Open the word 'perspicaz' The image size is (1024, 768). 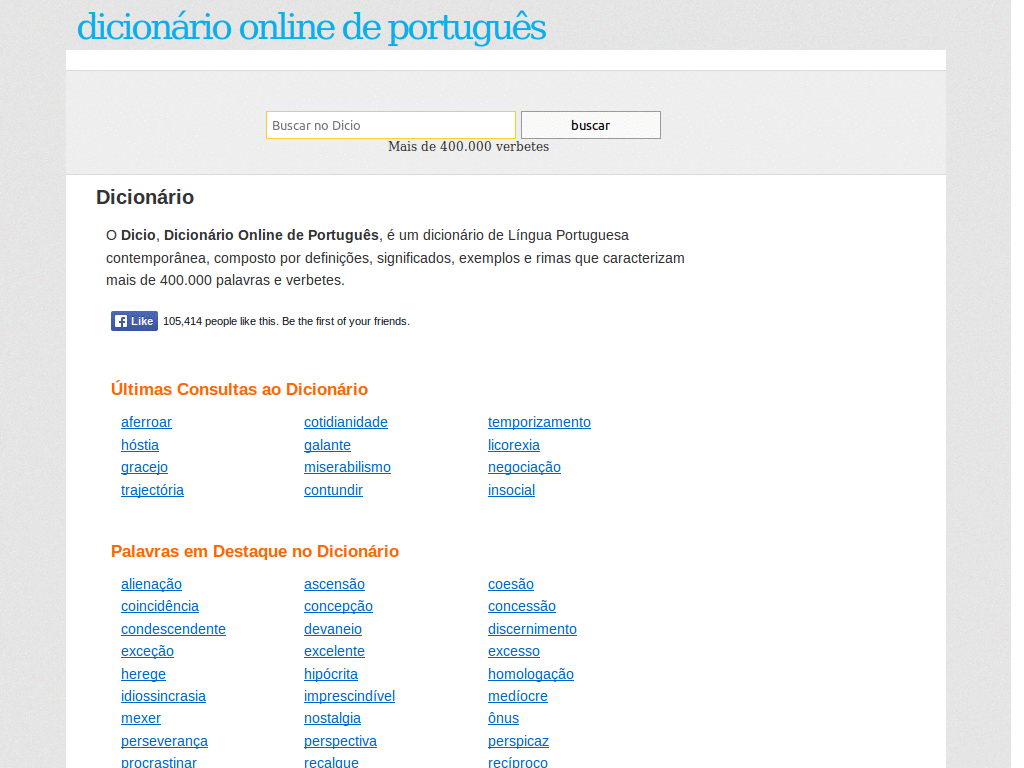(519, 741)
